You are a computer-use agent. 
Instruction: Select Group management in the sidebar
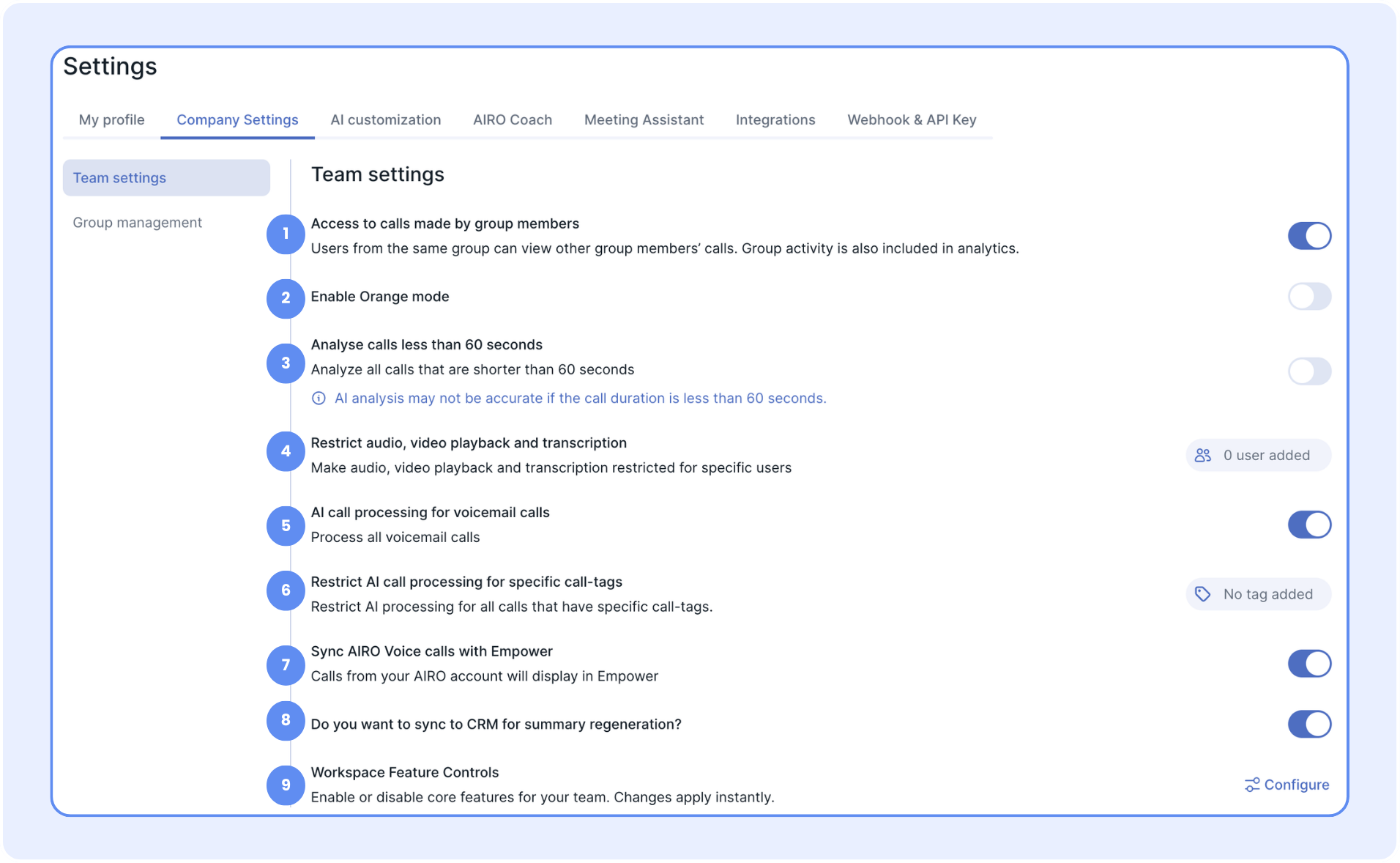tap(137, 223)
